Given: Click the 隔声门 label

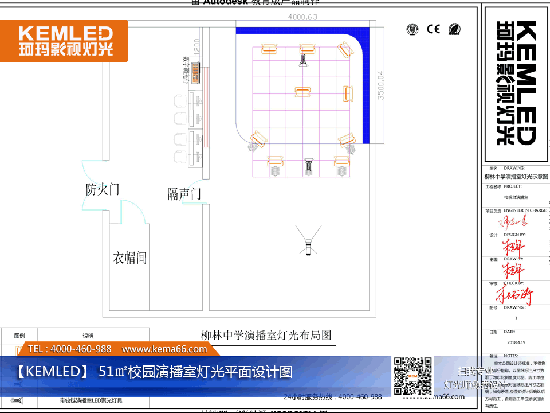Looking at the screenshot, I should [184, 194].
